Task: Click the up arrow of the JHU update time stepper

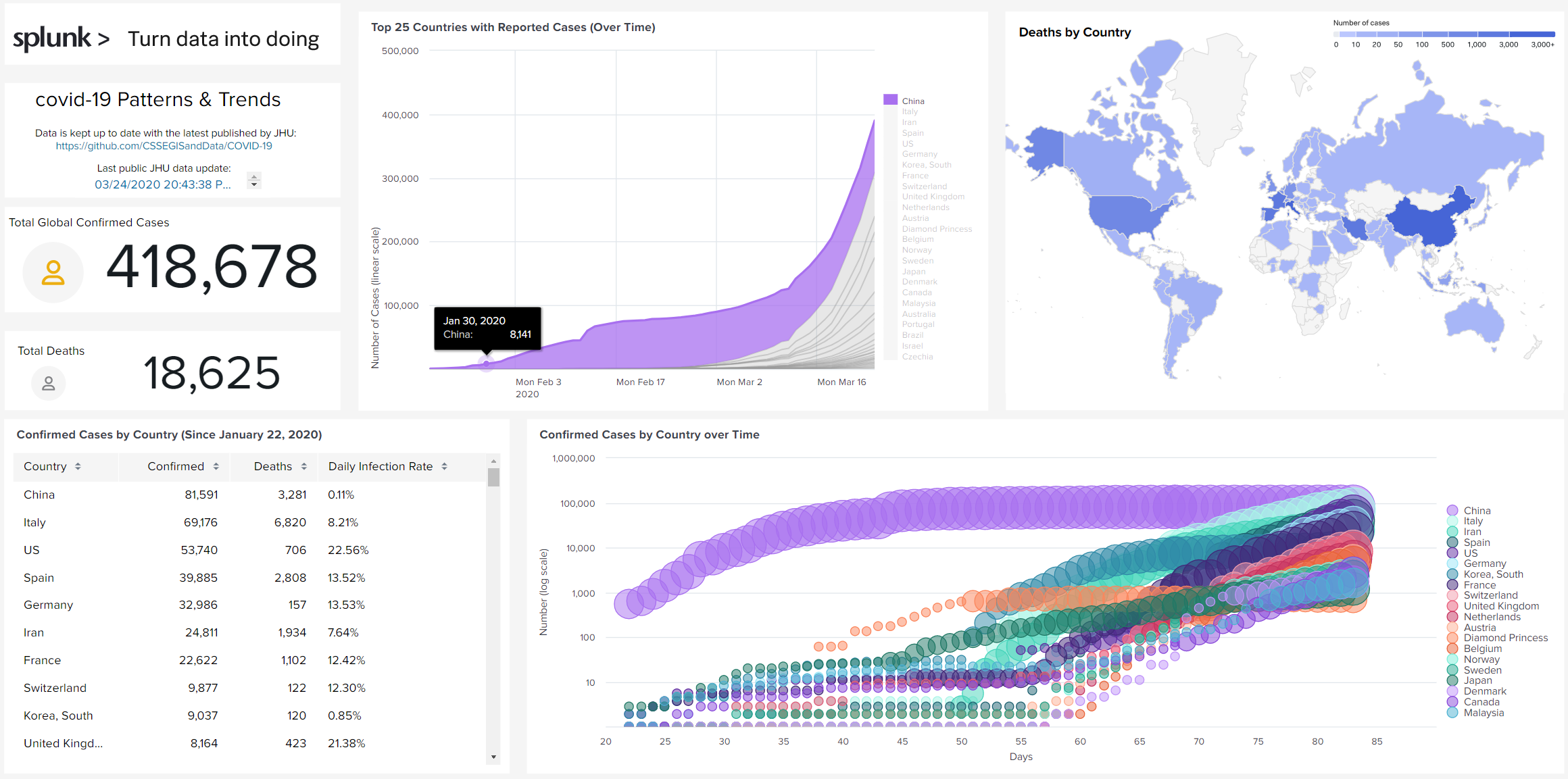Action: tap(253, 176)
